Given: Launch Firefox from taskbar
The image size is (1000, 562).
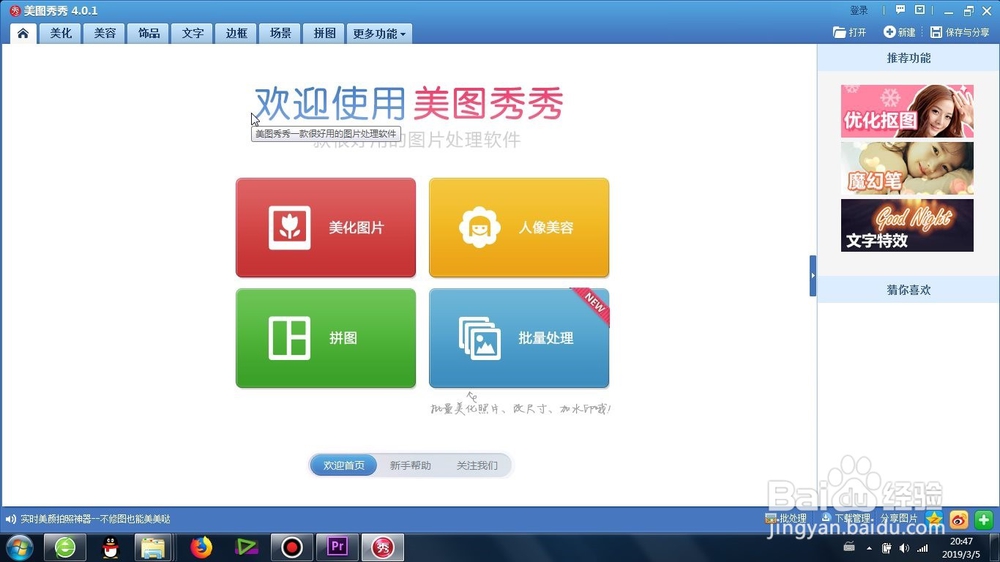Looking at the screenshot, I should click(201, 547).
